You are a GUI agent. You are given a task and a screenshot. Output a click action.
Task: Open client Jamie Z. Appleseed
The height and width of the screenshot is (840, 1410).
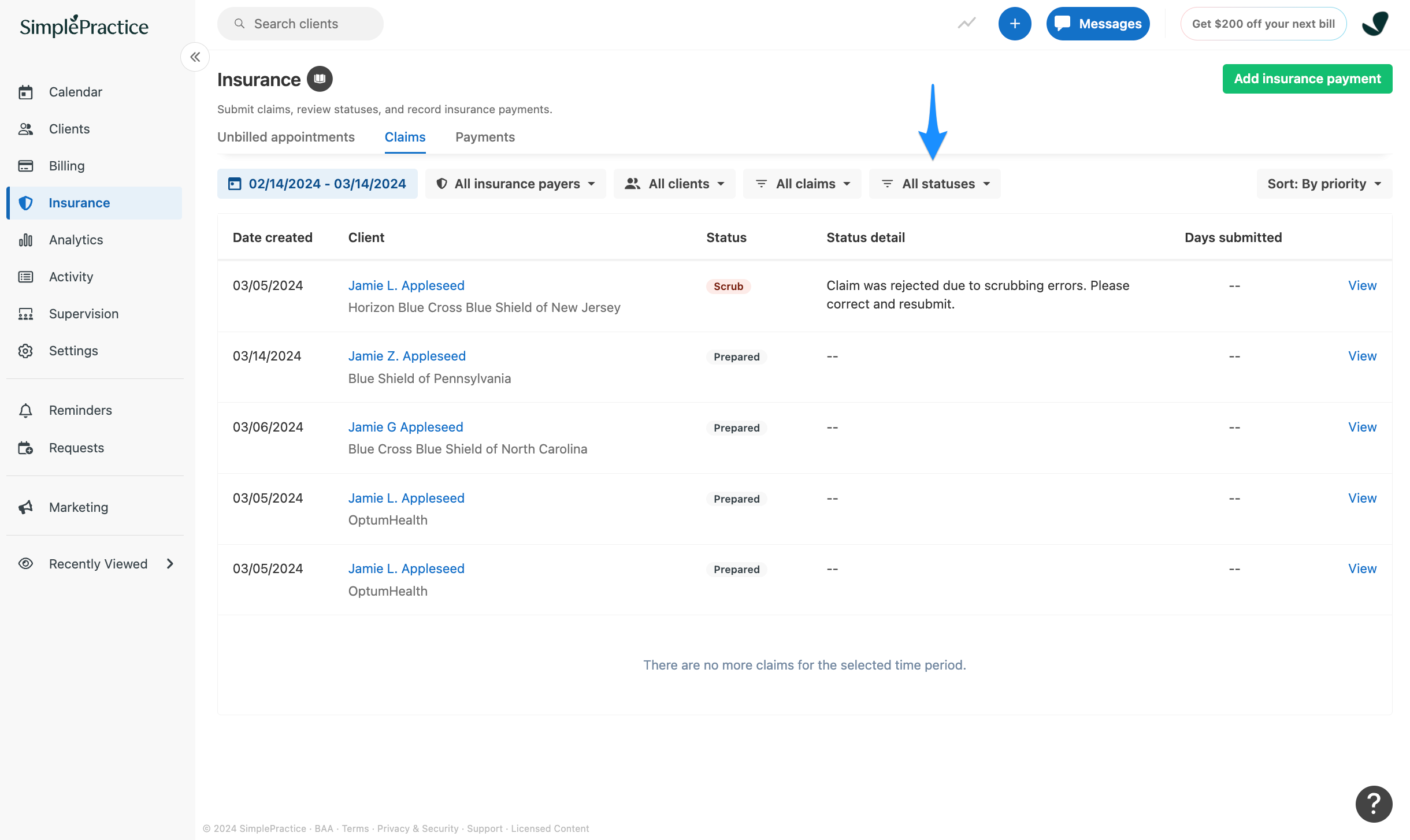pos(407,356)
